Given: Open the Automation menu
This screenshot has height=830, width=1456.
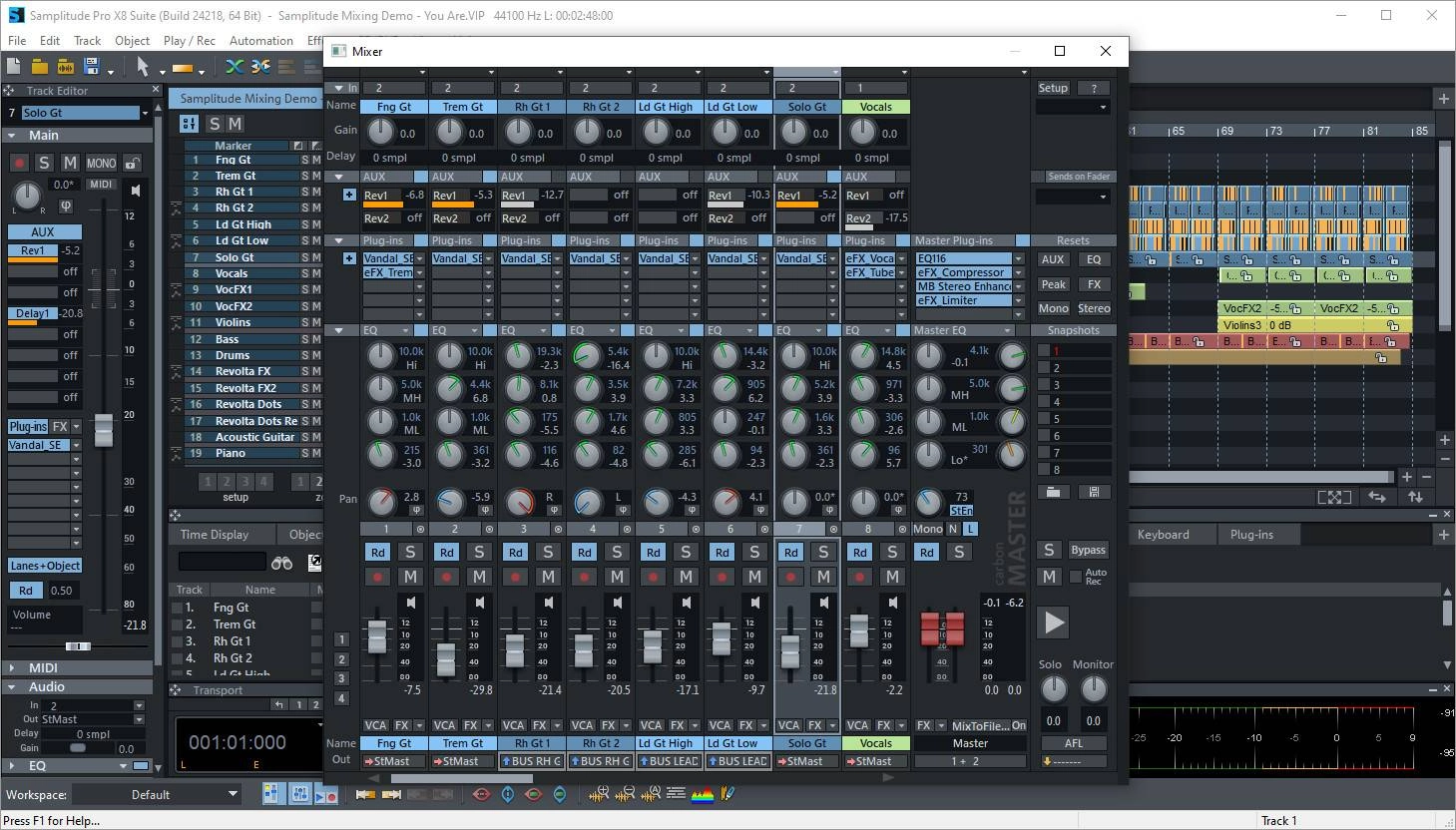Looking at the screenshot, I should point(260,41).
